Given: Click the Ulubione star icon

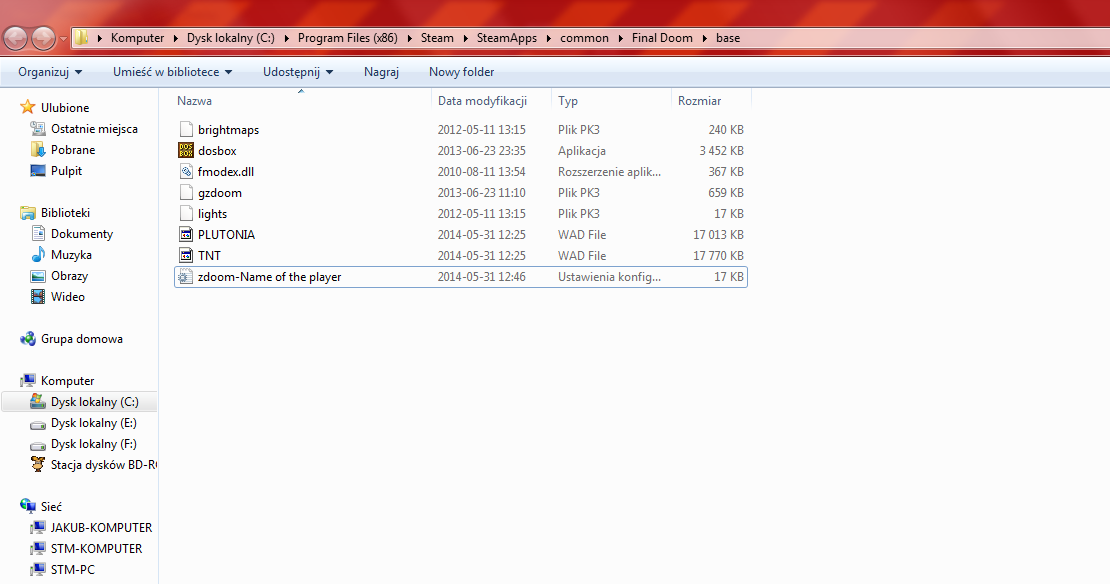Looking at the screenshot, I should click(x=28, y=107).
